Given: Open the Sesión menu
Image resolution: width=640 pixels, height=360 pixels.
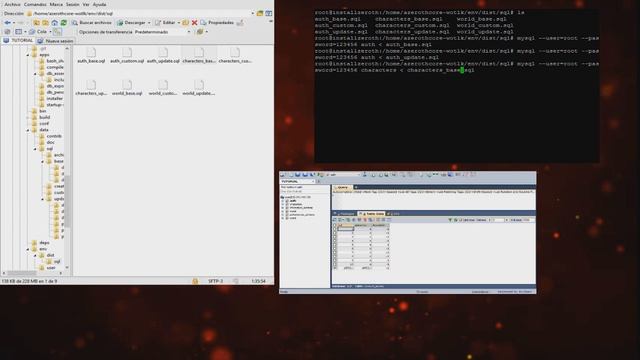Looking at the screenshot, I should click(x=73, y=4).
